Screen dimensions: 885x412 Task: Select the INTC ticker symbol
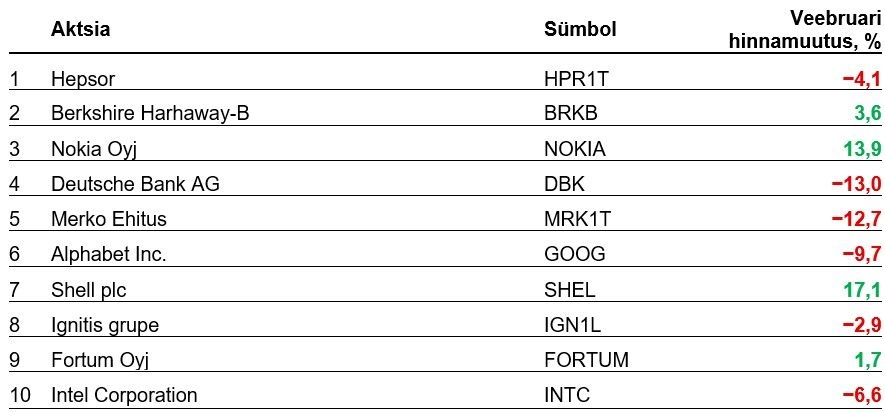click(x=565, y=395)
